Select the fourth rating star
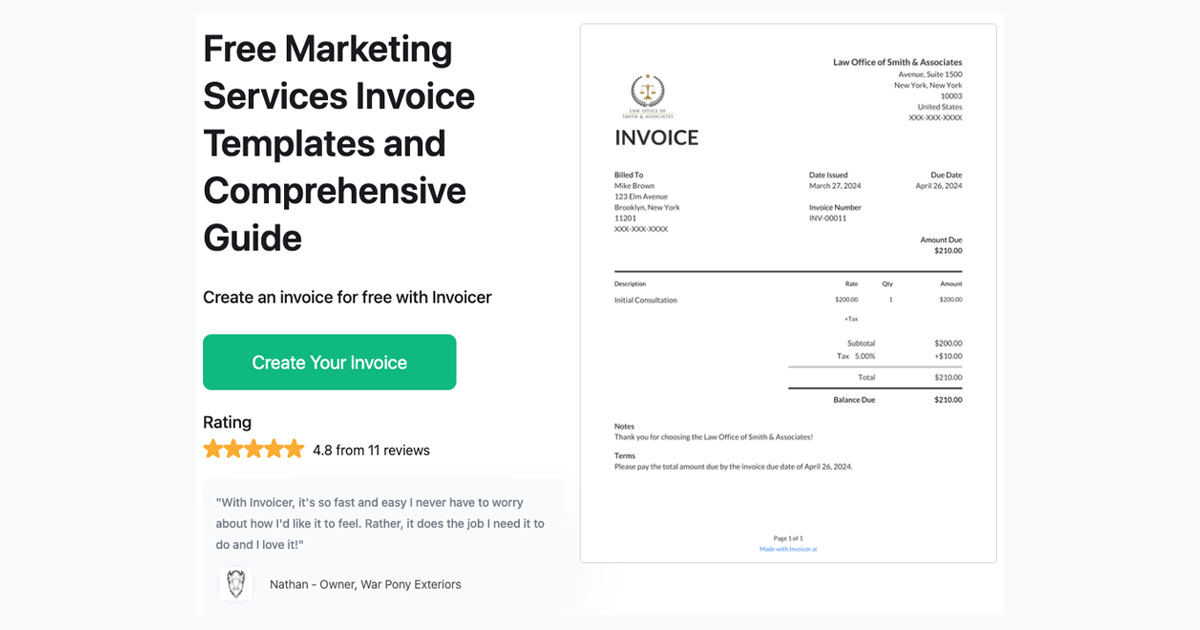This screenshot has height=630, width=1200. click(x=273, y=449)
